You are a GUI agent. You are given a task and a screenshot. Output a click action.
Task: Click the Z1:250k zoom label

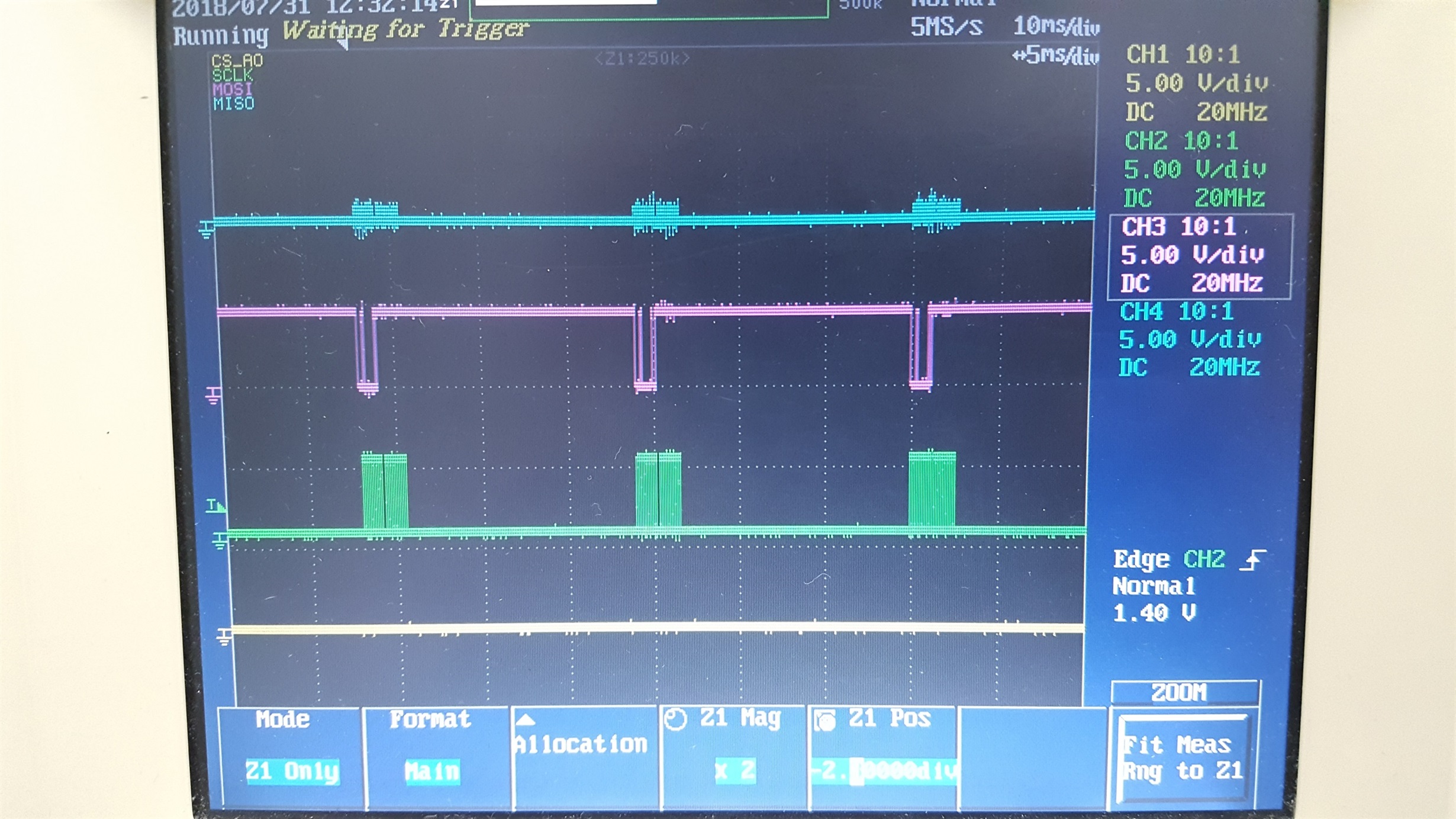pos(642,58)
